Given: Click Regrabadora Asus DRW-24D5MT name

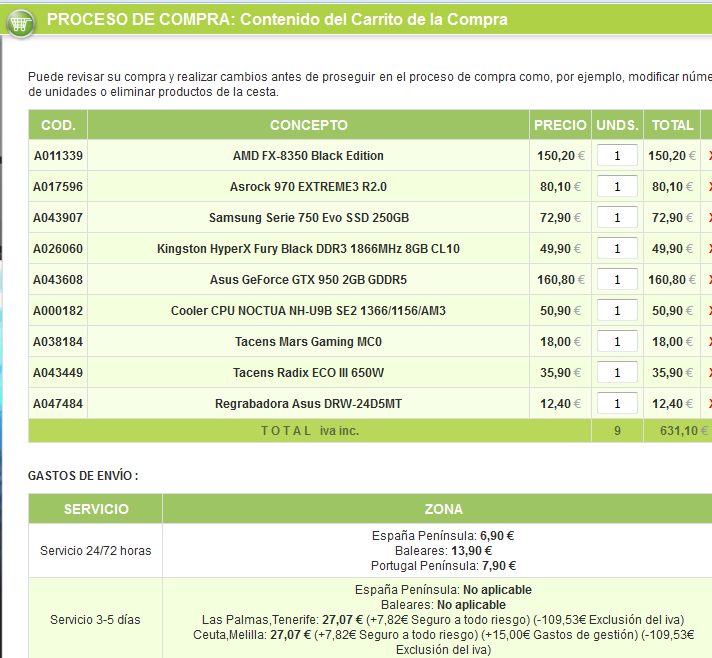Looking at the screenshot, I should click(308, 404).
